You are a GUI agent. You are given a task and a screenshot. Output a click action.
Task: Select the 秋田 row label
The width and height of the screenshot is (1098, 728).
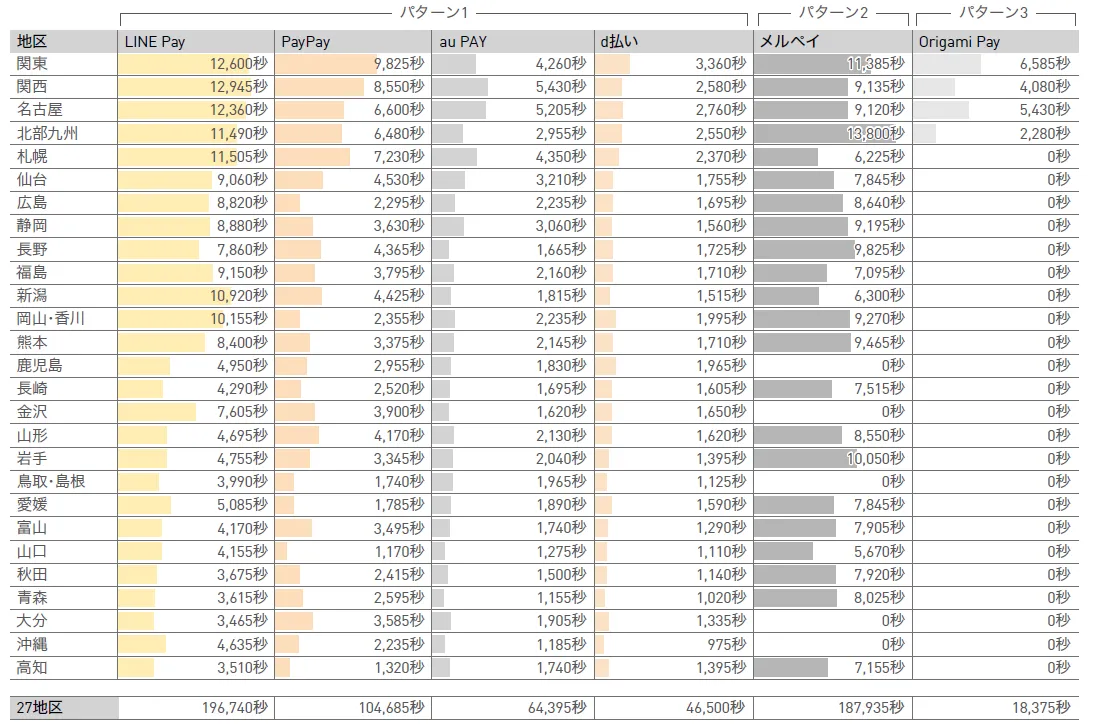pos(32,575)
